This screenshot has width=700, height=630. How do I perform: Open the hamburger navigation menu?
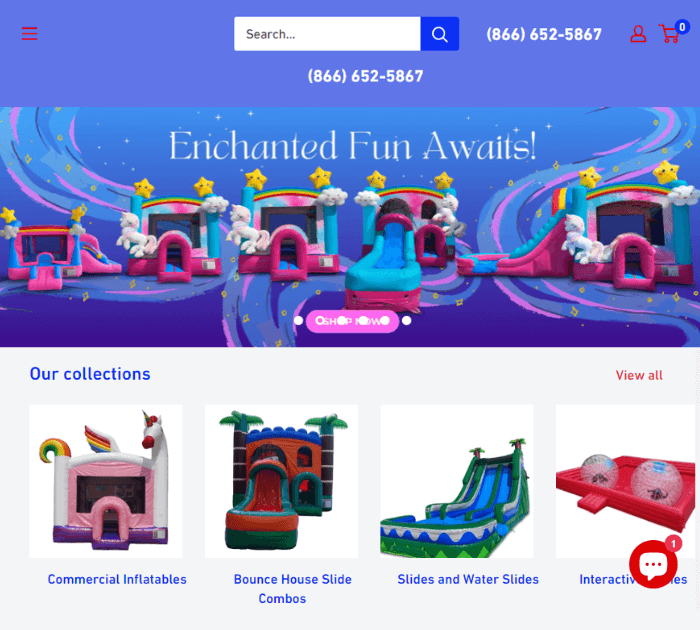29,33
